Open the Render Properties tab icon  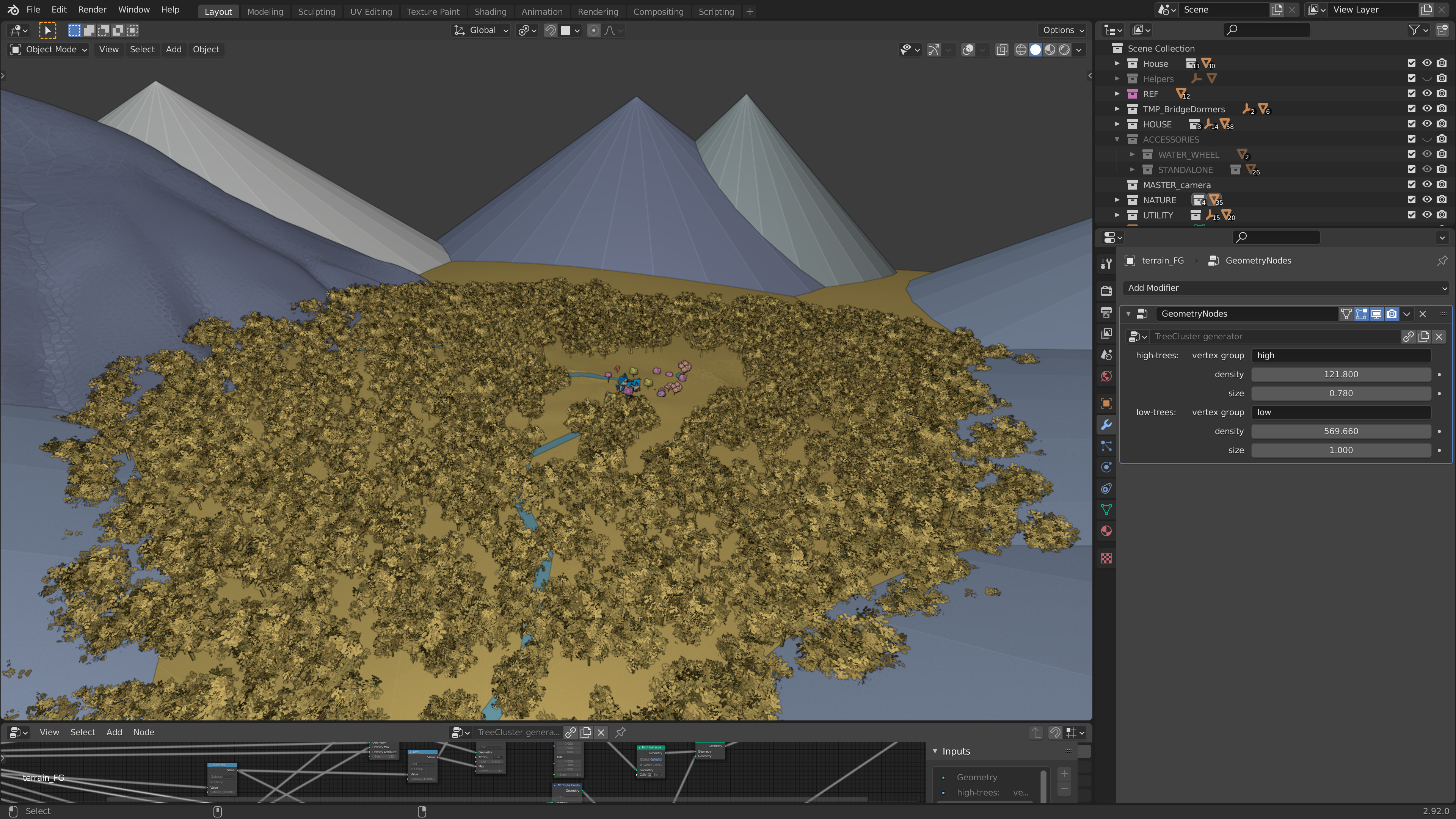click(1106, 290)
